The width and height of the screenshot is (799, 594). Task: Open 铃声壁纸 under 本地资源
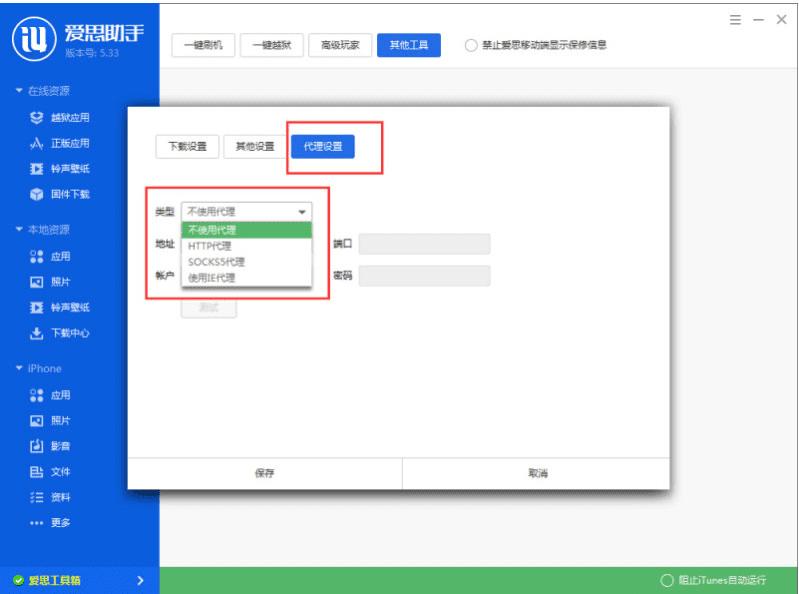[x=60, y=307]
